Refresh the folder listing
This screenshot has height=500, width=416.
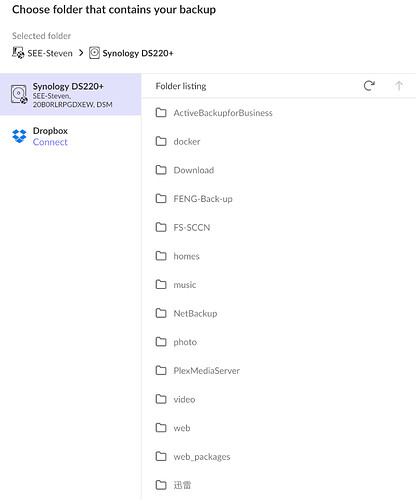click(x=369, y=86)
